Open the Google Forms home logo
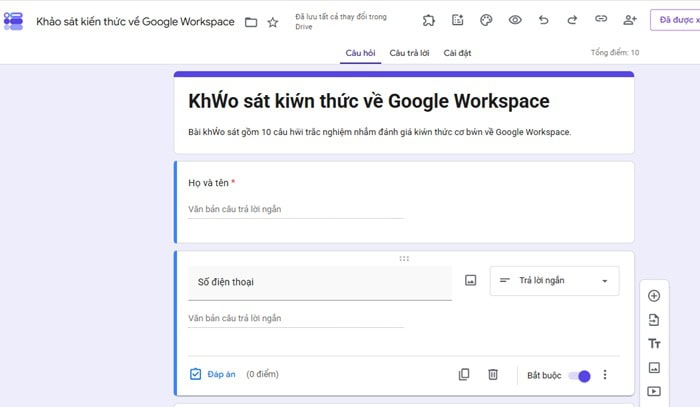Viewport: 700px width, 407px height. (x=13, y=21)
